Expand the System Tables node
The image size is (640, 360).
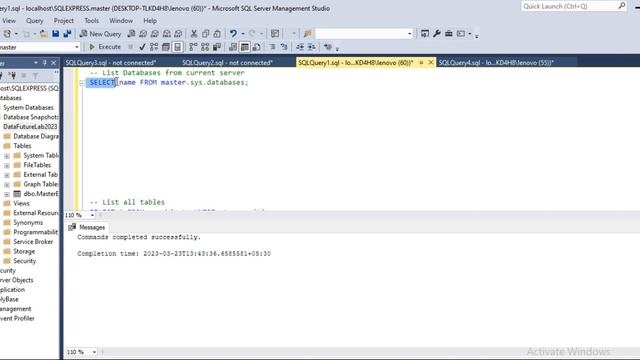tap(7, 156)
